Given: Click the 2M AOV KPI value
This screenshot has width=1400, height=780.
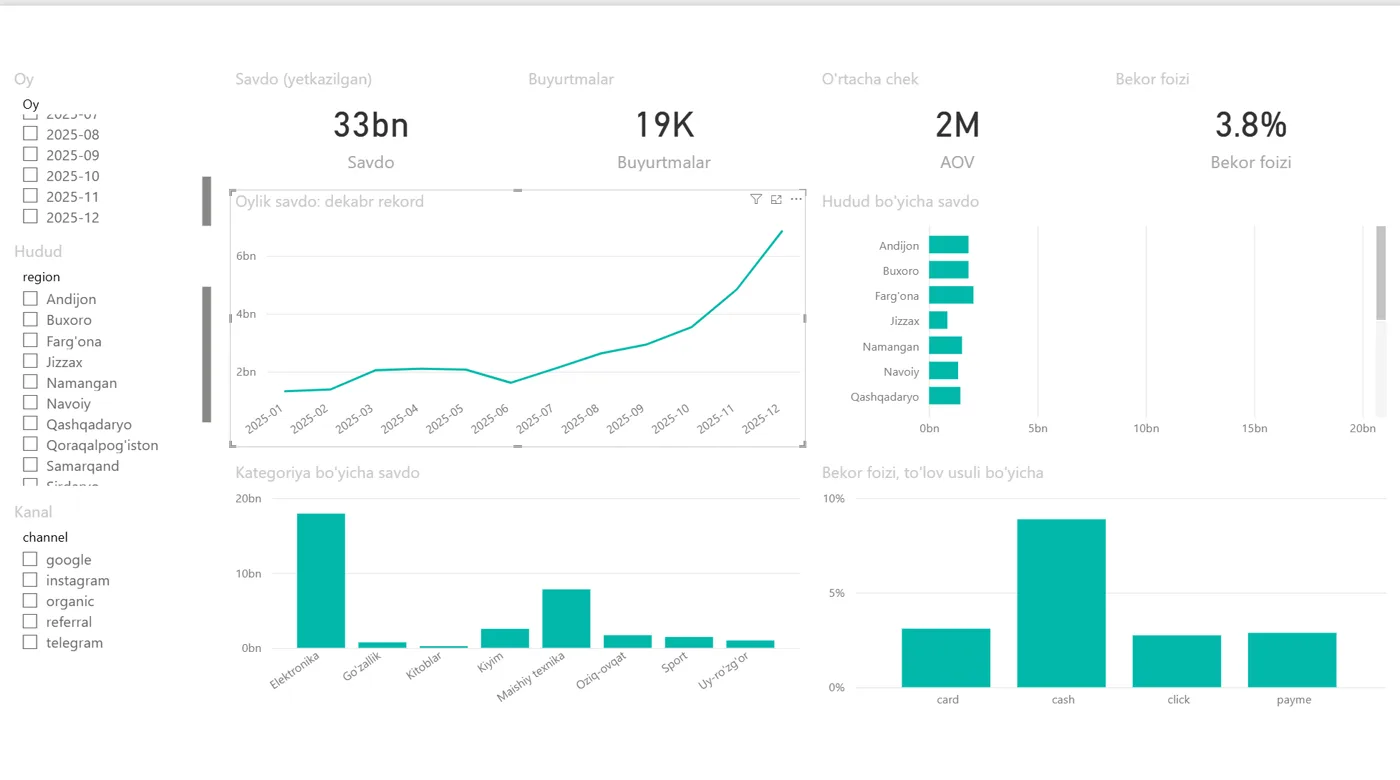Looking at the screenshot, I should pos(957,125).
